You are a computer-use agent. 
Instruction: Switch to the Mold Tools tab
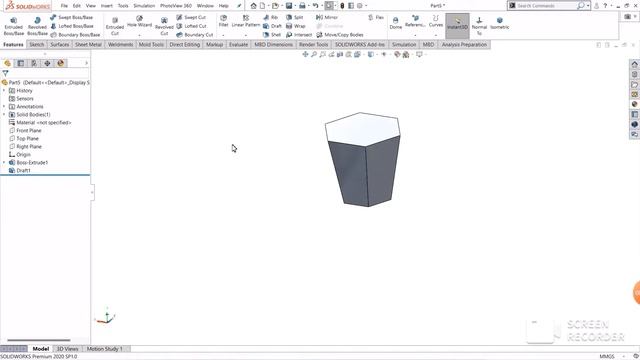pyautogui.click(x=151, y=44)
